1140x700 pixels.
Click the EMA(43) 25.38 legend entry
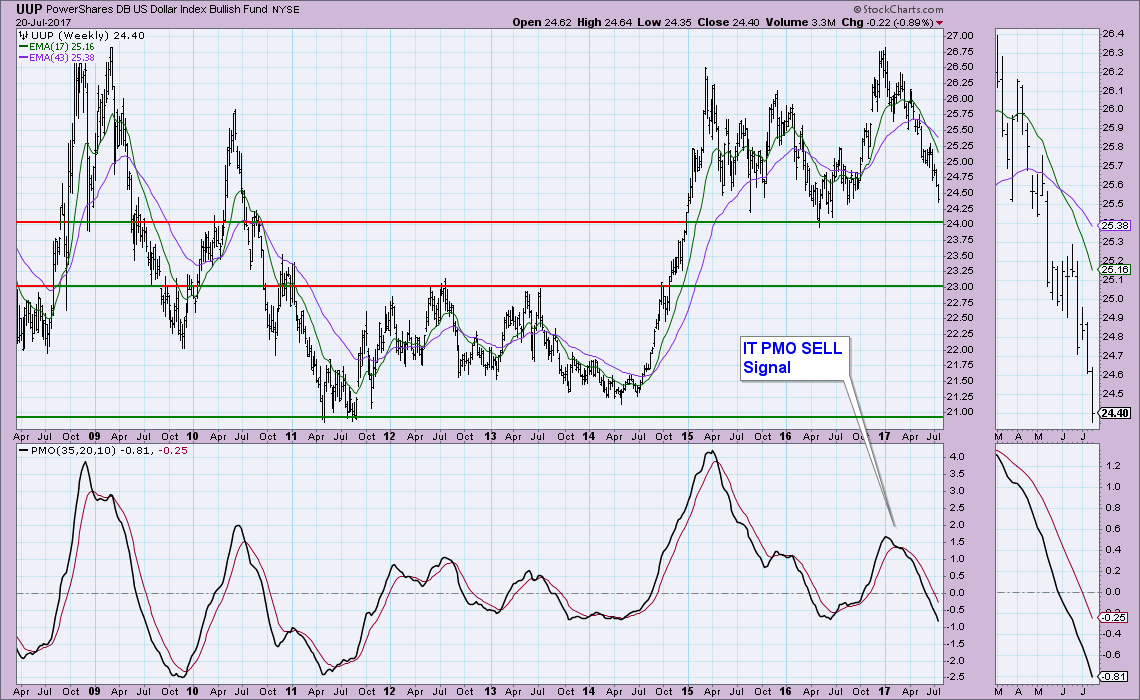click(x=62, y=57)
